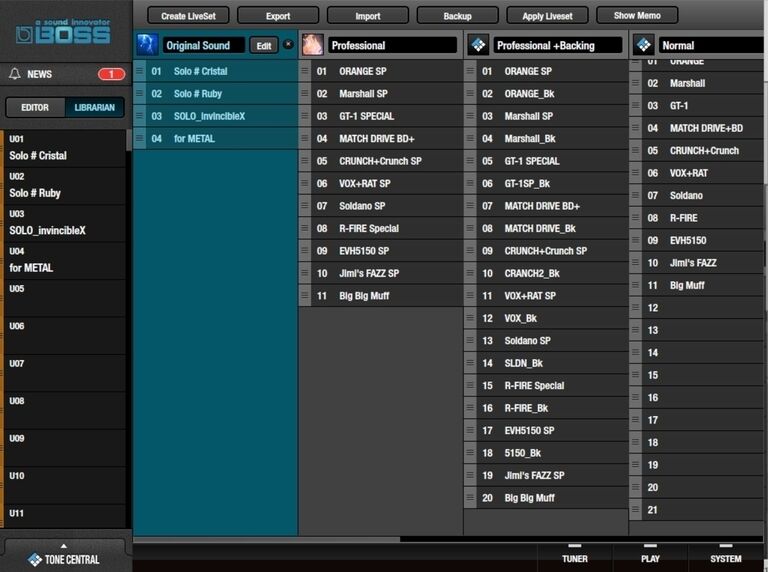
Task: Click the Normal liveset diamond icon
Action: pyautogui.click(x=644, y=45)
